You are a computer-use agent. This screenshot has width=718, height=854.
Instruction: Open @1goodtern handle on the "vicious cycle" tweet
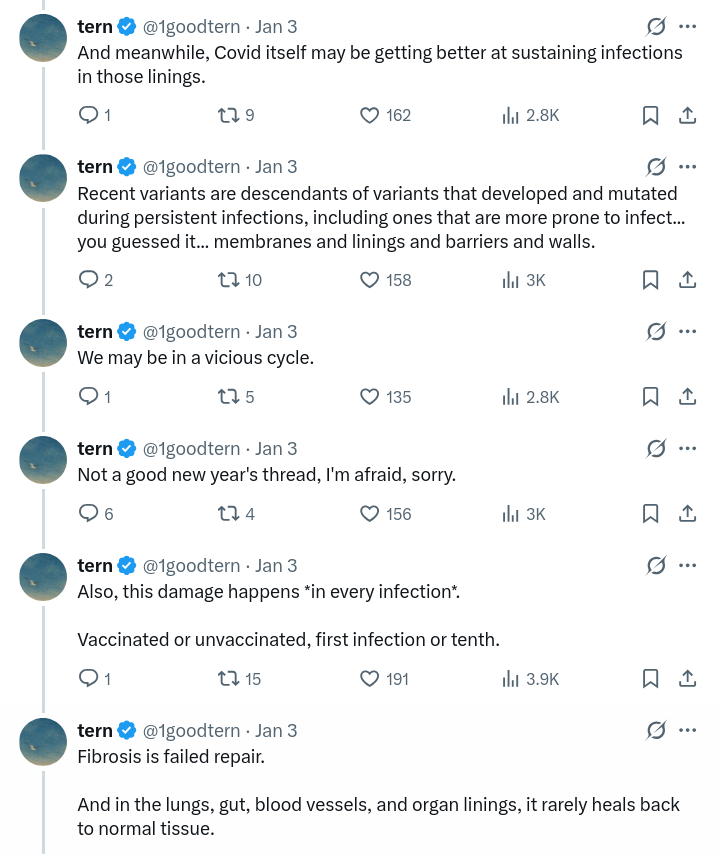coord(191,332)
